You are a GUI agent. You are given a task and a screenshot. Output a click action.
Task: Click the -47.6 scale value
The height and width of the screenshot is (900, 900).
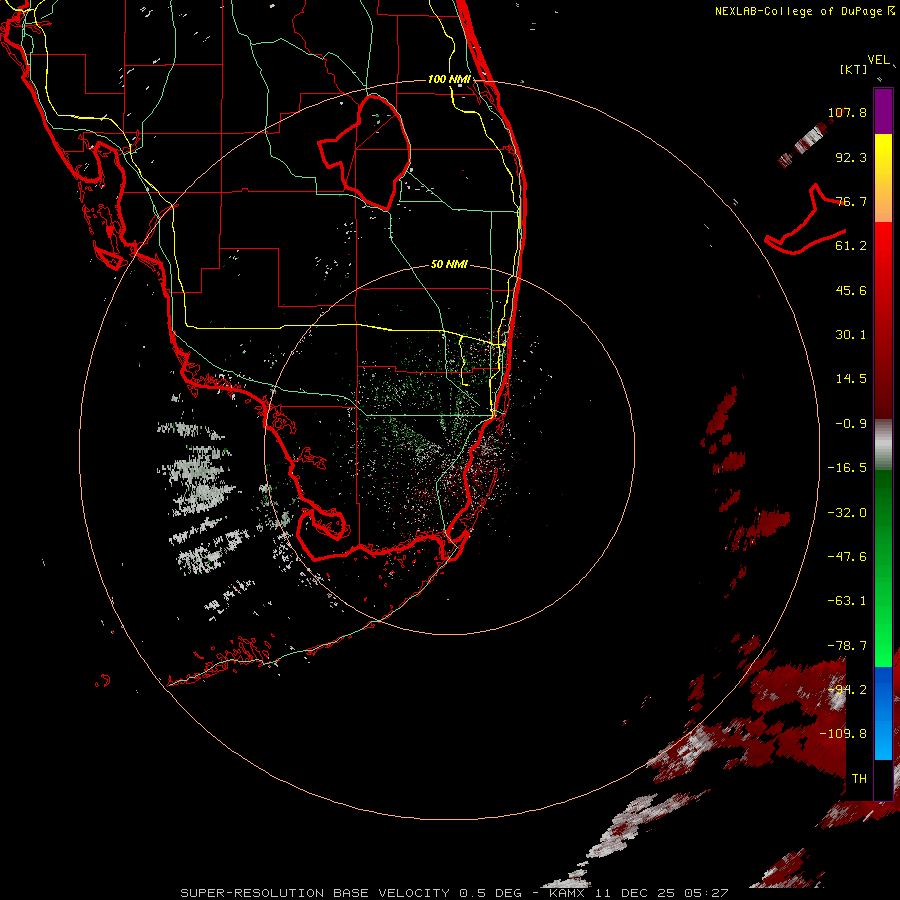(x=847, y=557)
